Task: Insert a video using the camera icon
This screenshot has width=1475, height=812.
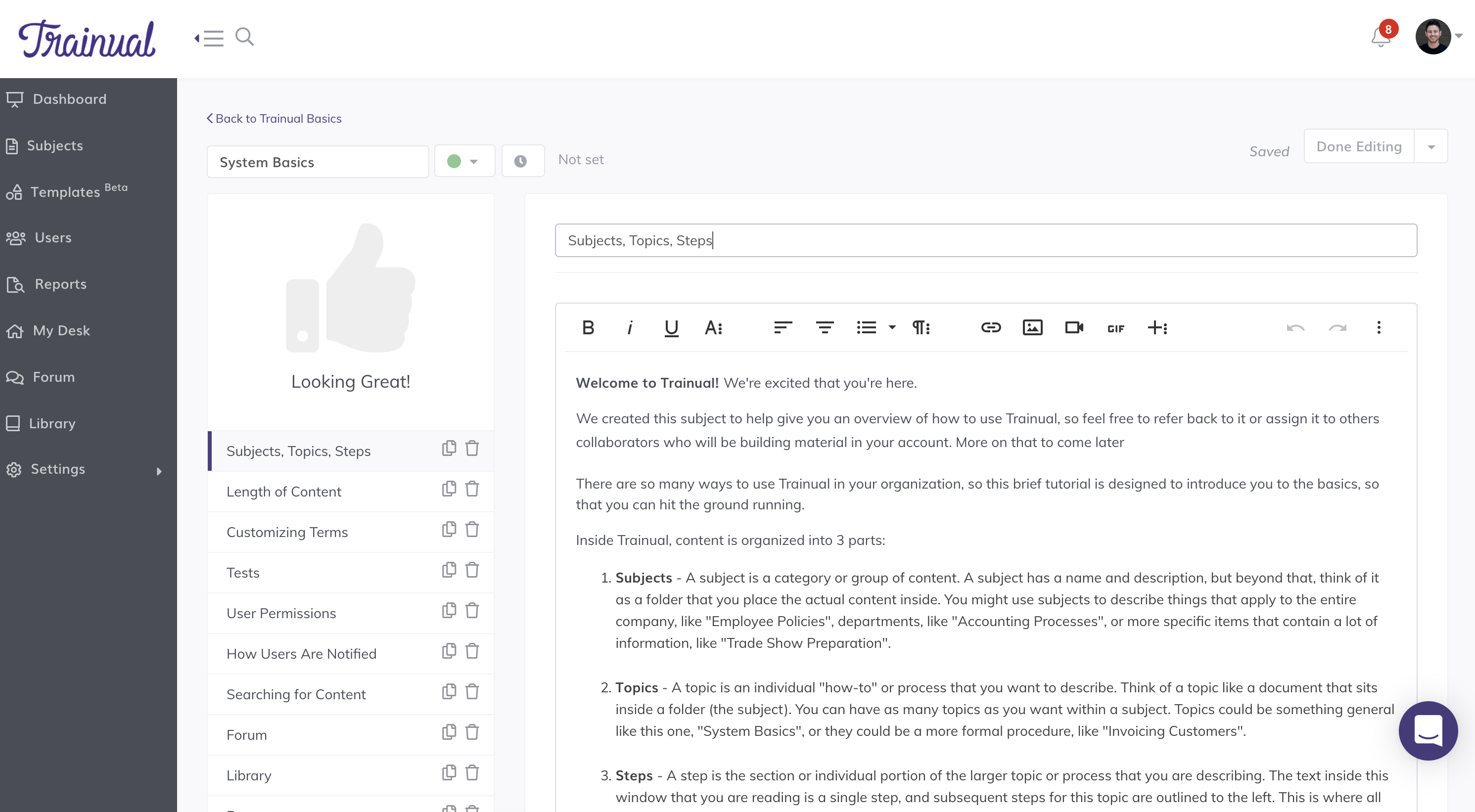Action: coord(1074,327)
